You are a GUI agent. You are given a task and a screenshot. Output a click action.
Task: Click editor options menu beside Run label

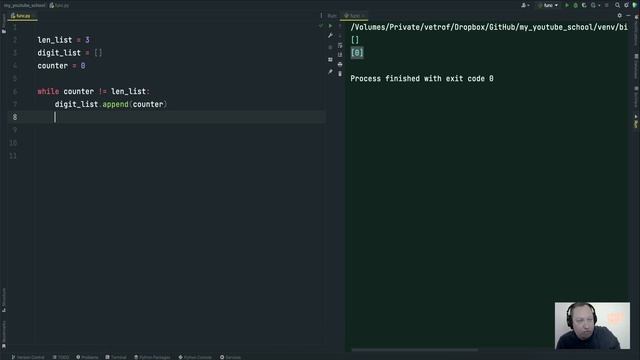click(x=321, y=16)
